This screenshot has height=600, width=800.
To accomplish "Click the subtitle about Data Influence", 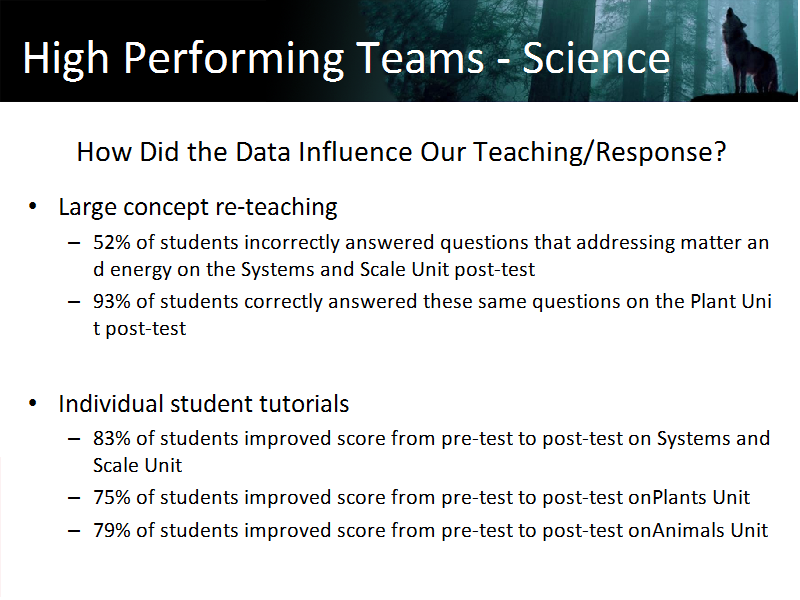I will 401,152.
